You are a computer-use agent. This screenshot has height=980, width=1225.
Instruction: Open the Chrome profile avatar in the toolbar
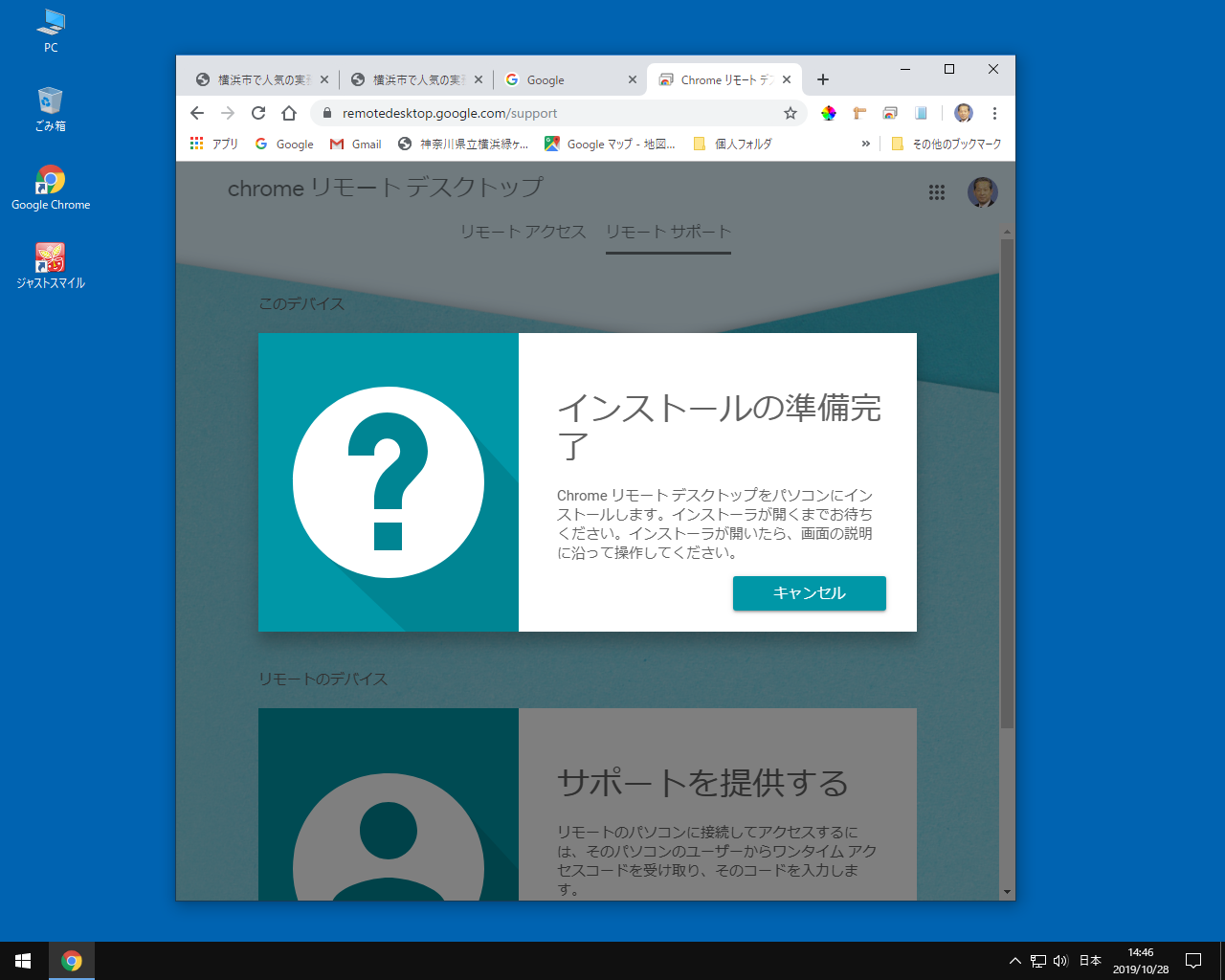(x=964, y=113)
